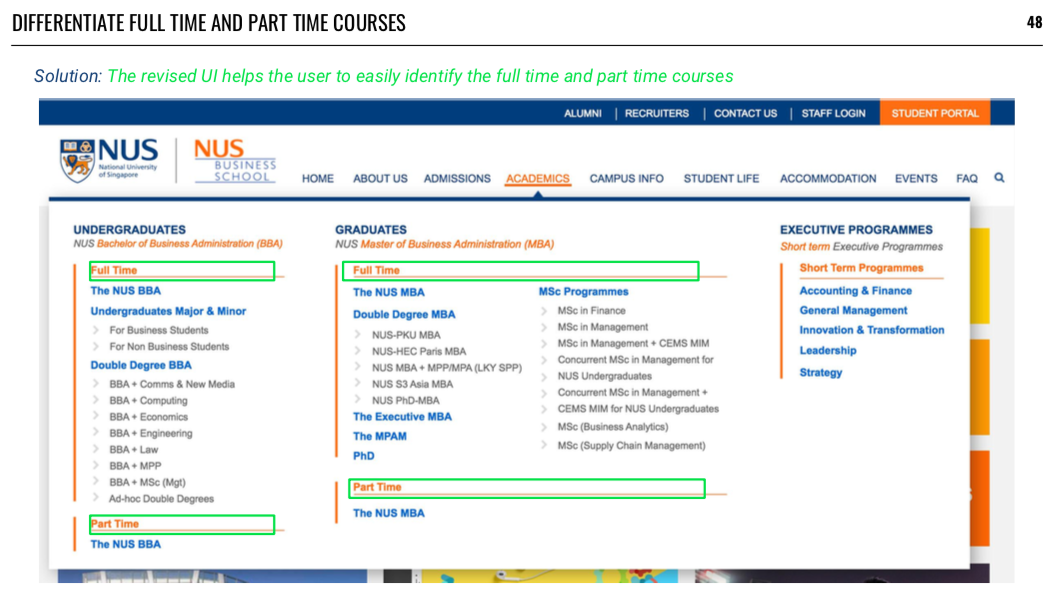The width and height of the screenshot is (1057, 596).
Task: Select MSc in Finance
Action: (591, 311)
